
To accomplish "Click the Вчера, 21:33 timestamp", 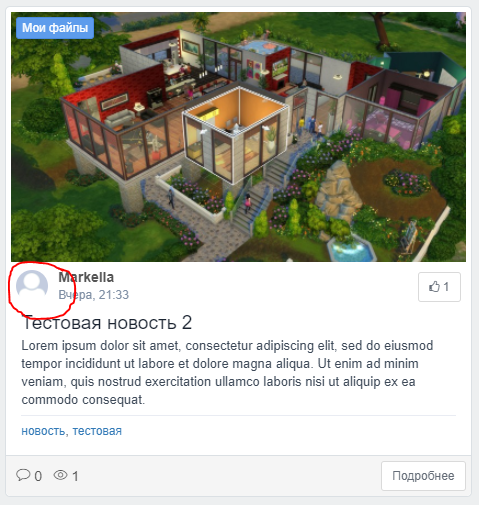I will [x=94, y=295].
